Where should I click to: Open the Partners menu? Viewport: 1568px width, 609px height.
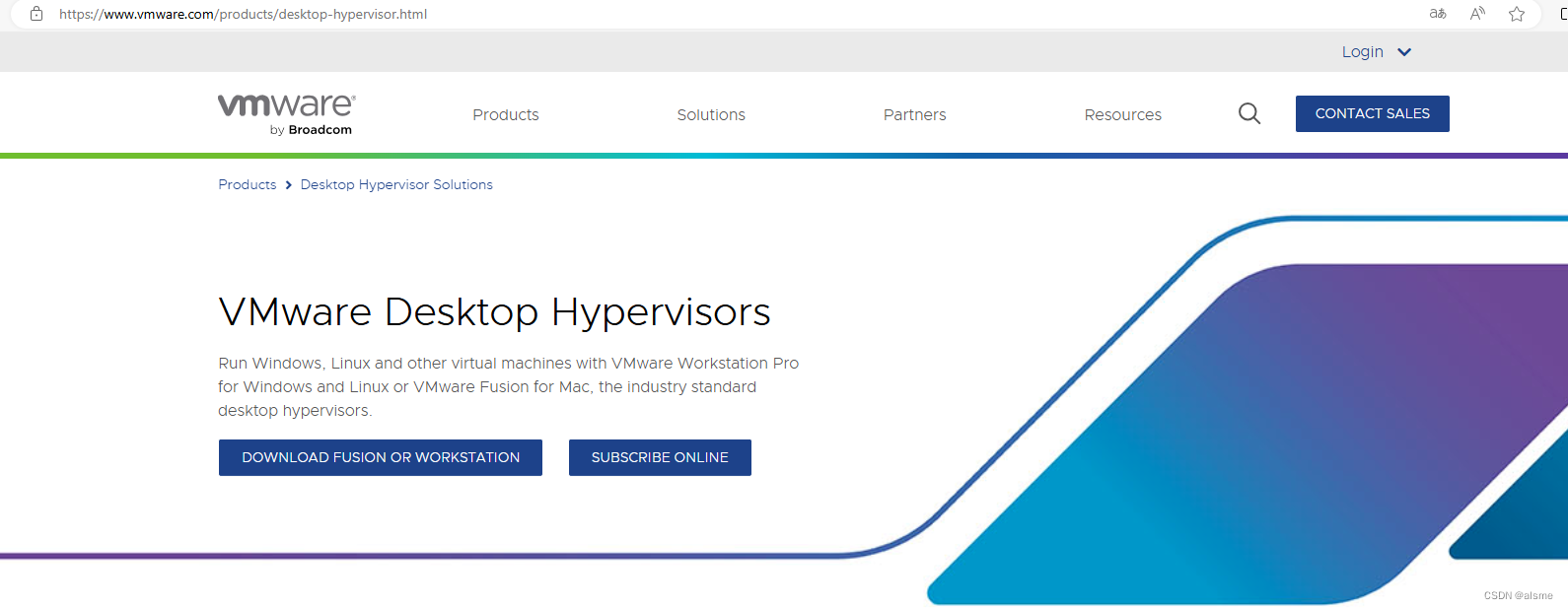pyautogui.click(x=915, y=115)
